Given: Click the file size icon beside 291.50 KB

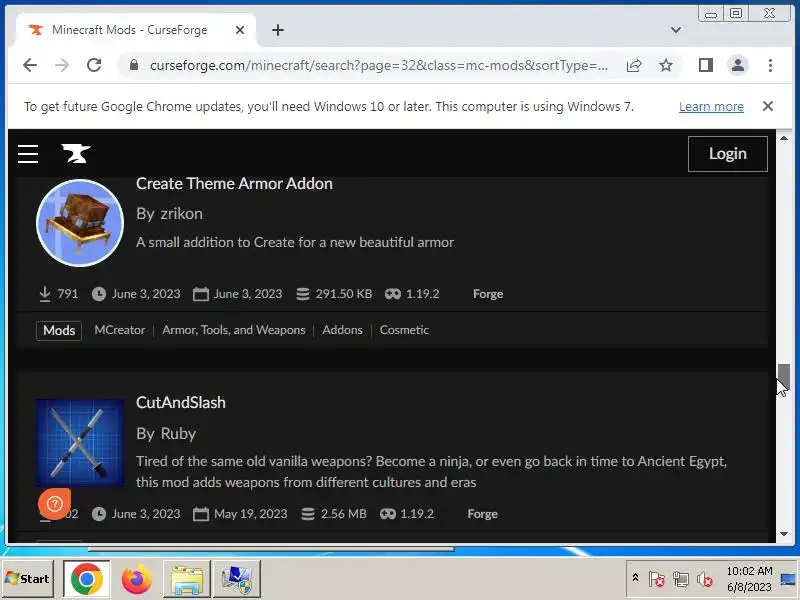Looking at the screenshot, I should [x=303, y=294].
